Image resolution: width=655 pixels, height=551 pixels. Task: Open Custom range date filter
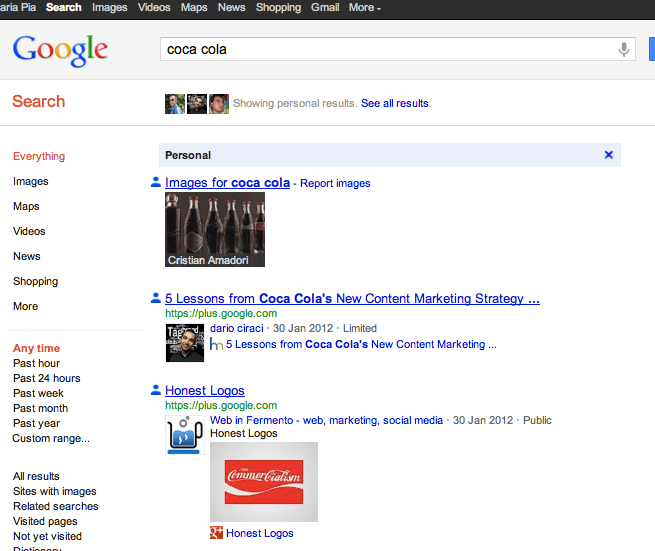51,439
